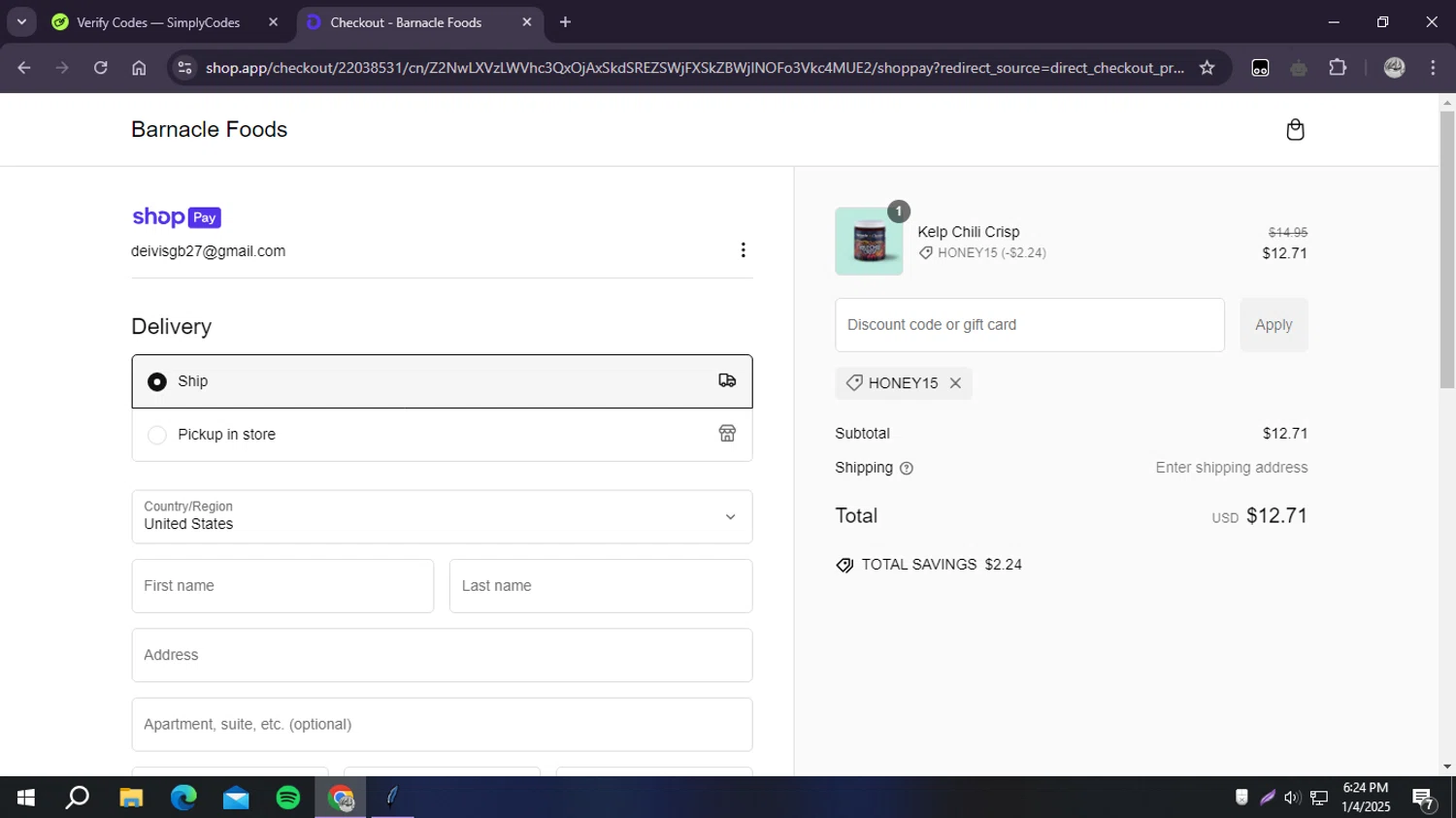1456x818 pixels.
Task: Click the Enter shipping address text
Action: tap(1232, 468)
